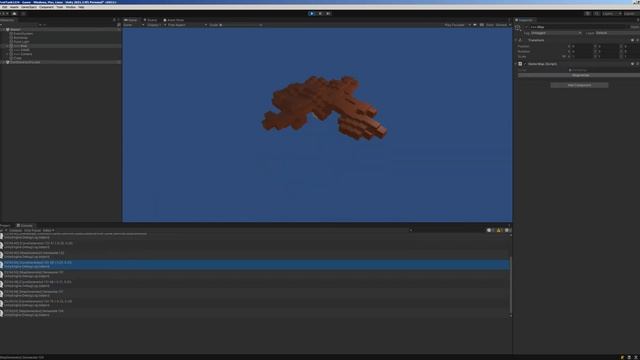Viewport: 640px width, 360px height.
Task: Toggle the Hierarchy panel lock icon
Action: tap(114, 20)
